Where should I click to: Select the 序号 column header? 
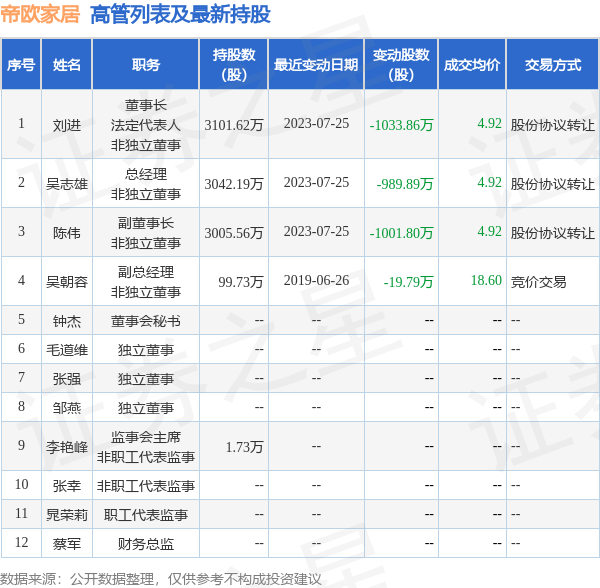coord(21,65)
